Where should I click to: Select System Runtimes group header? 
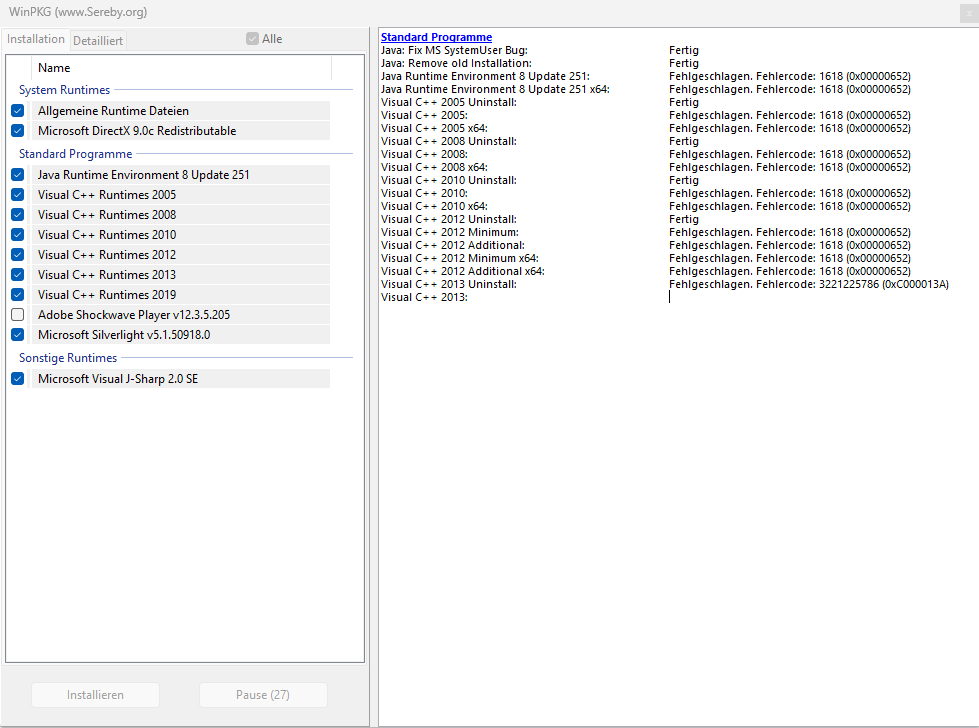point(64,90)
